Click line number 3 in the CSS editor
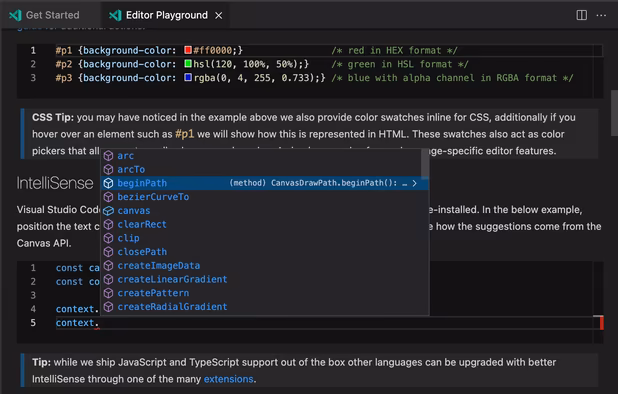 33,78
